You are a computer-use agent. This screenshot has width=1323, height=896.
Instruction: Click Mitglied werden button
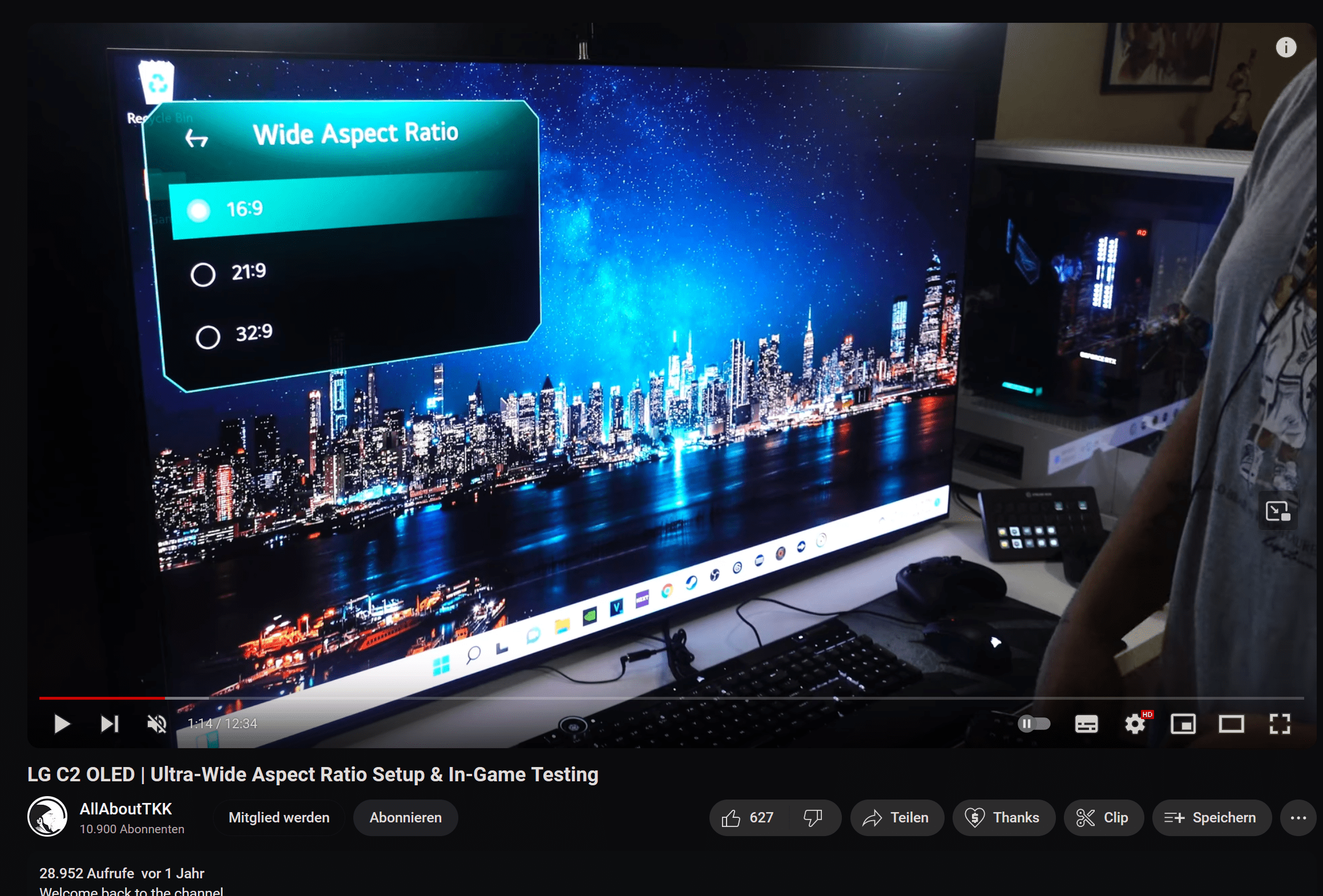[279, 818]
